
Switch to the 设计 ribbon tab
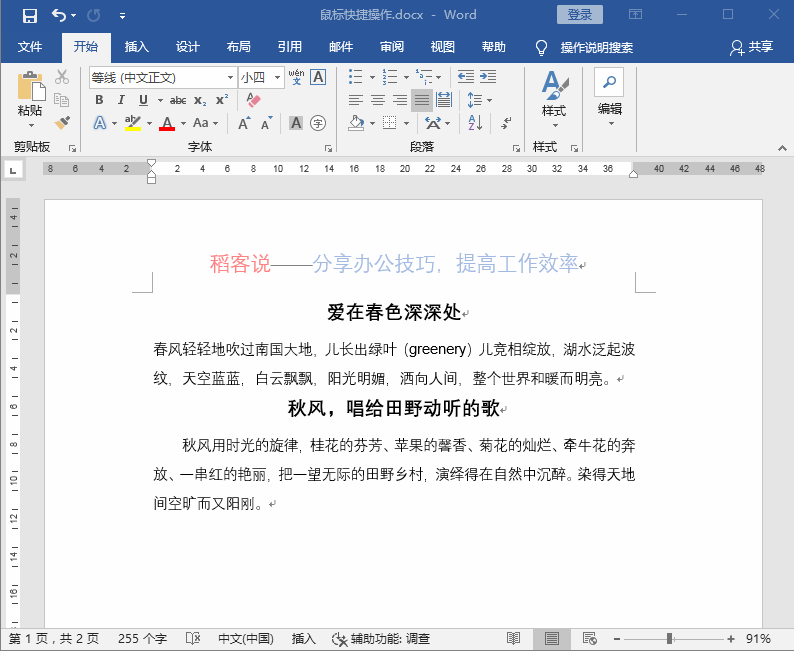coord(188,47)
